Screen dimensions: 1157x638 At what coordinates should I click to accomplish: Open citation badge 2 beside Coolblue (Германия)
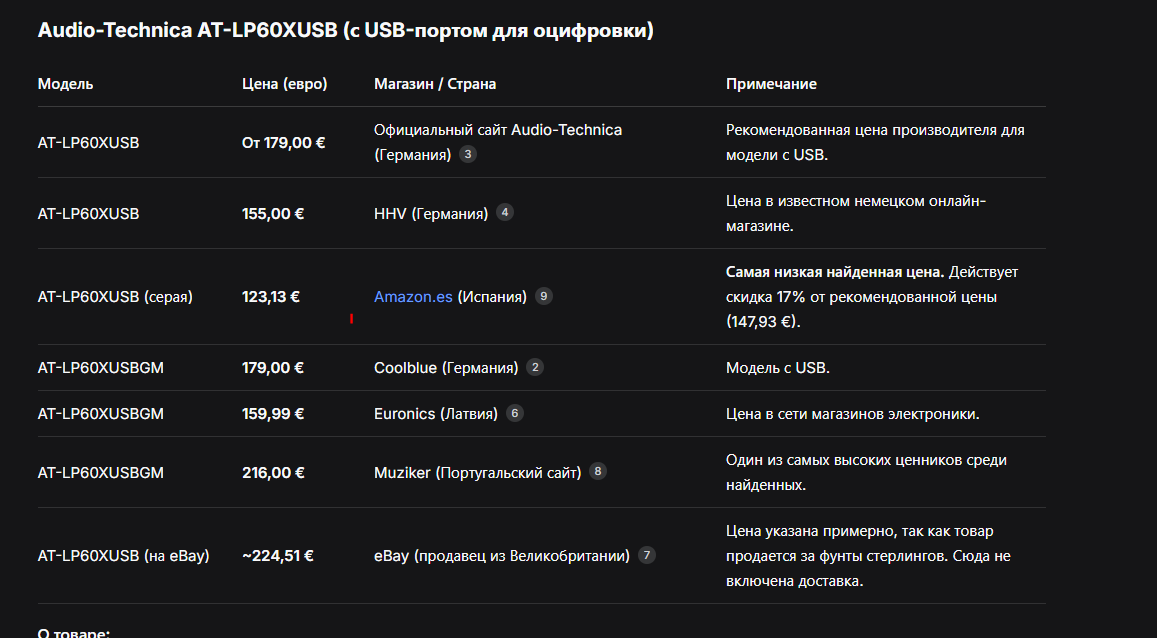coord(535,367)
